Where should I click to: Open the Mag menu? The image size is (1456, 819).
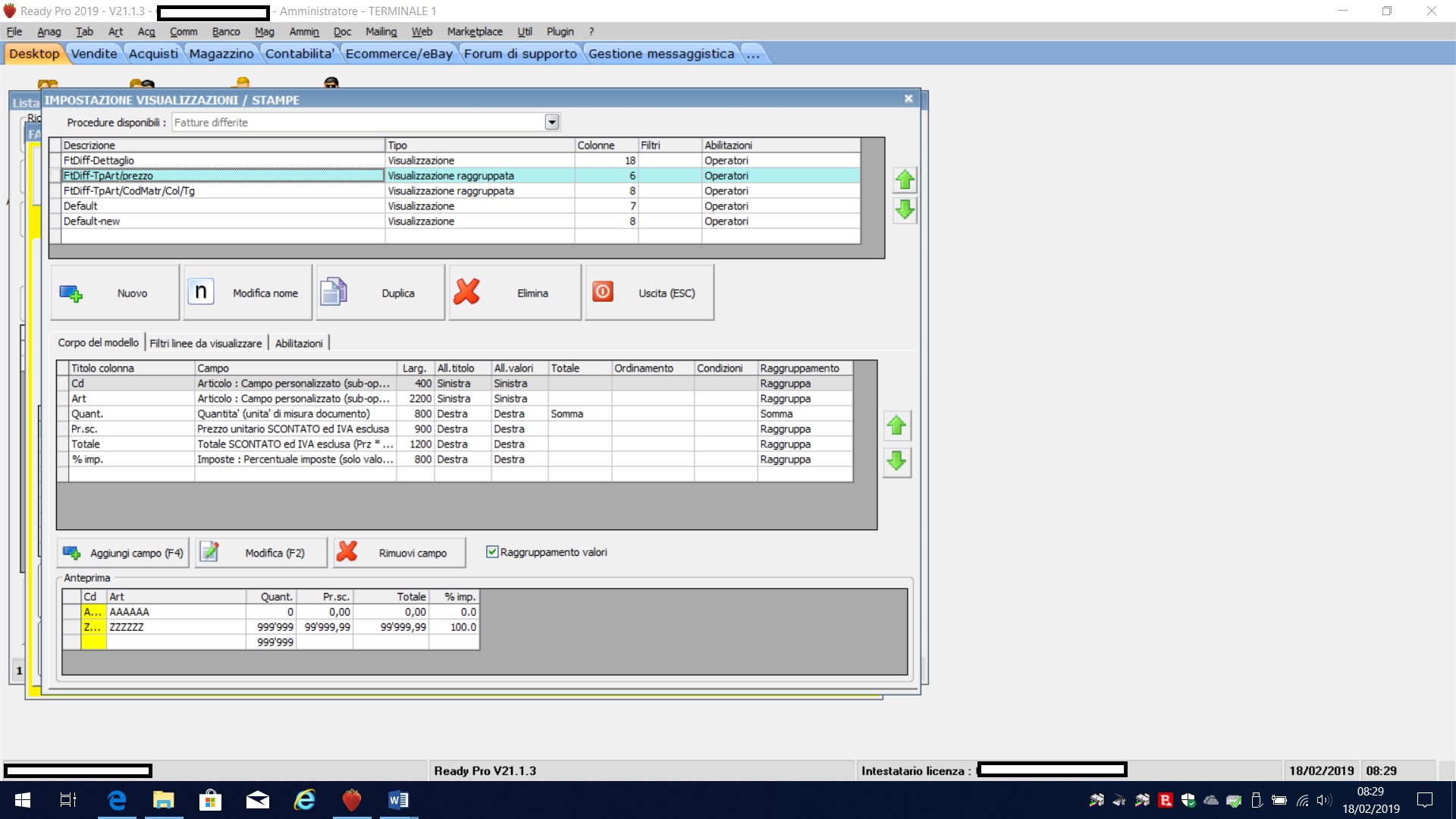tap(265, 32)
